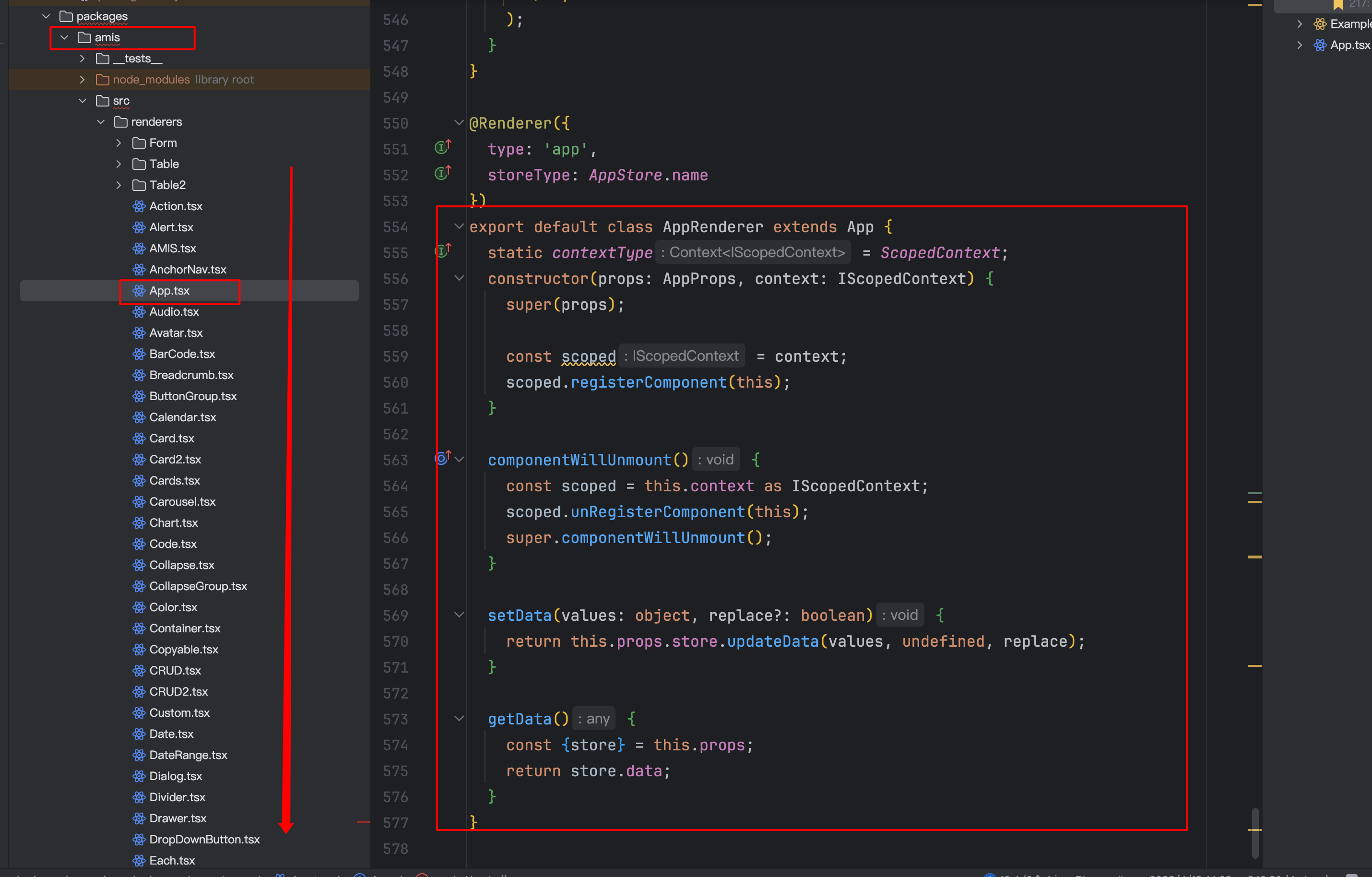1372x877 pixels.
Task: Click the implements gutter icon on line 551
Action: click(x=443, y=148)
